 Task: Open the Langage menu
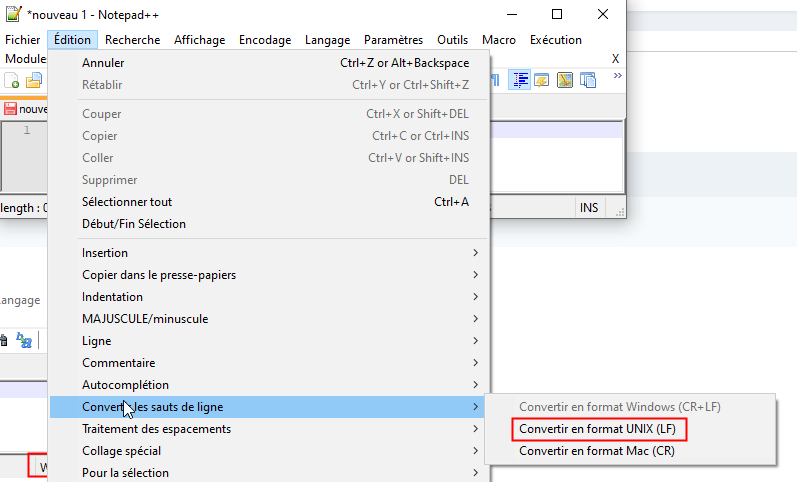(327, 40)
